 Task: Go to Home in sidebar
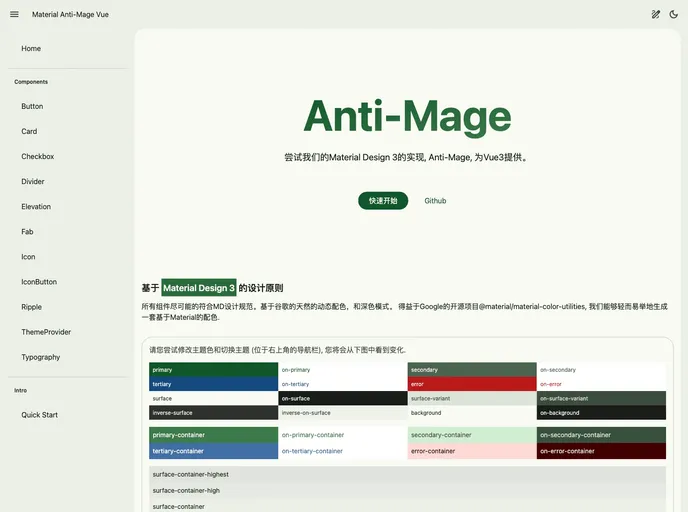[31, 48]
